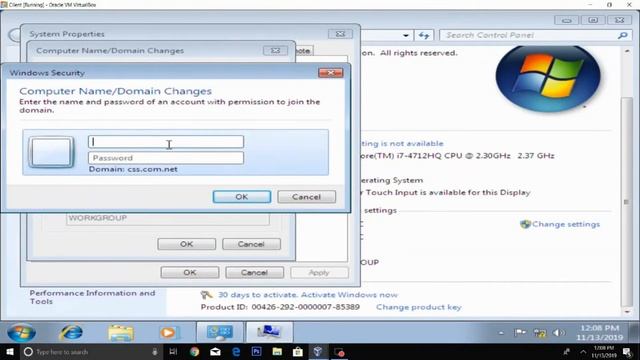The width and height of the screenshot is (640, 360).
Task: Click the Control Panel vertical scrollbar thumb
Action: tap(627, 202)
